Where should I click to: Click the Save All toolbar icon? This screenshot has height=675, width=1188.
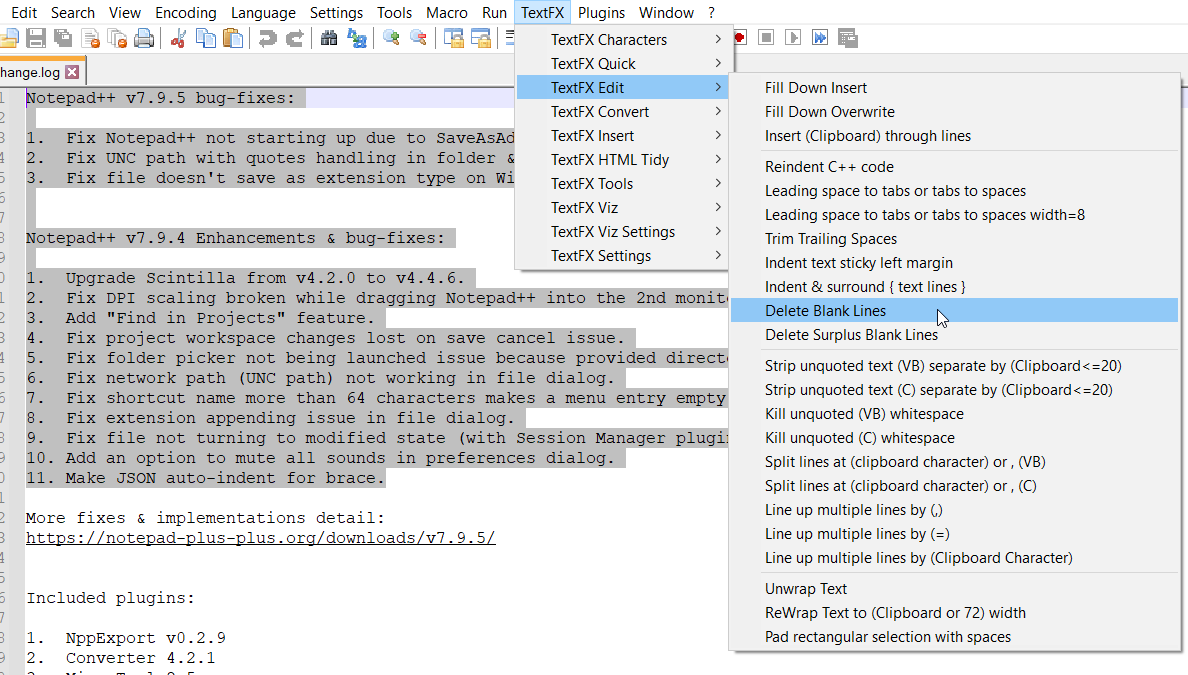63,38
